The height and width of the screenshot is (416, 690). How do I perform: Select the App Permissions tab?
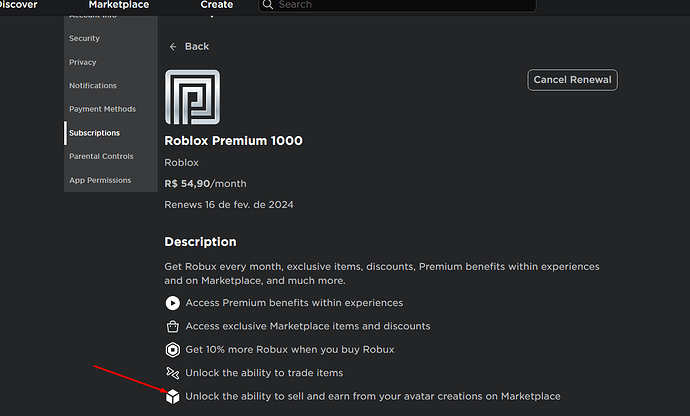(x=100, y=181)
